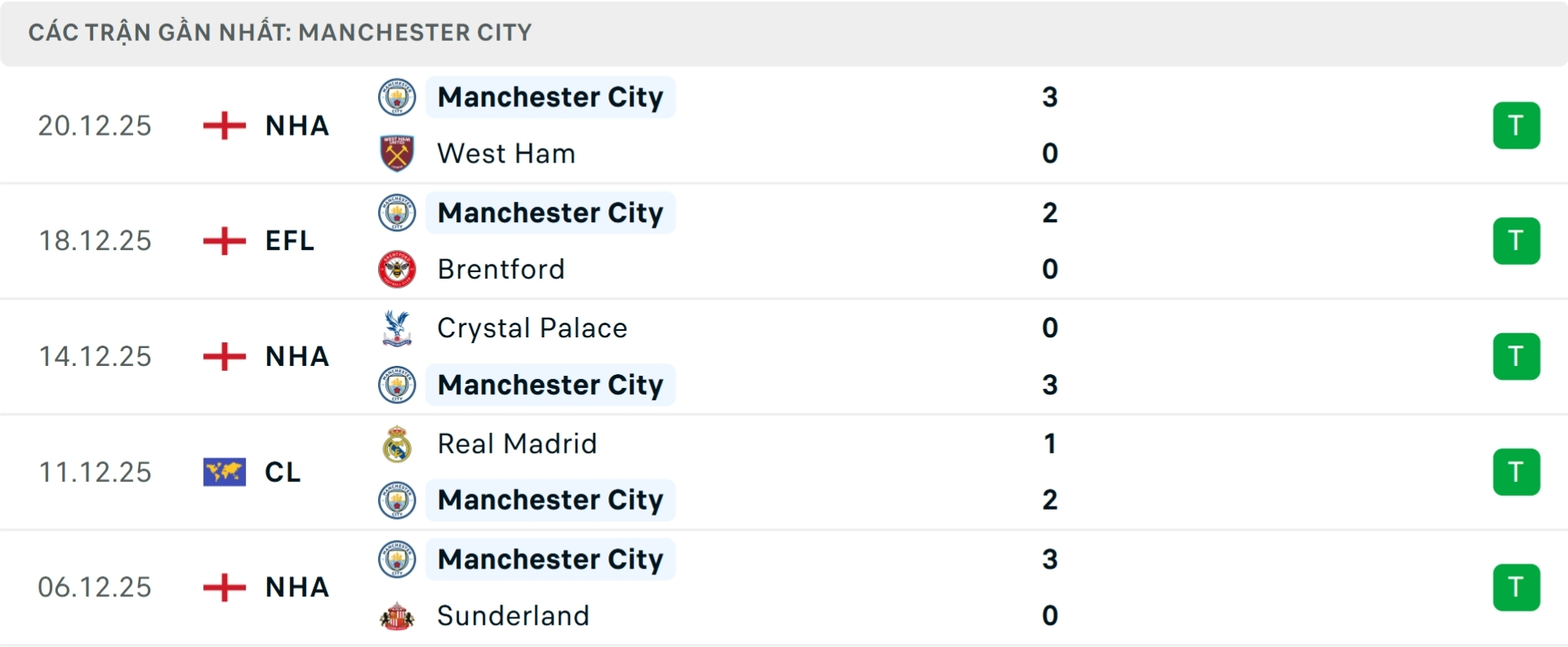Viewport: 1568px width, 647px height.
Task: Open the Brentford team link
Action: [x=501, y=269]
